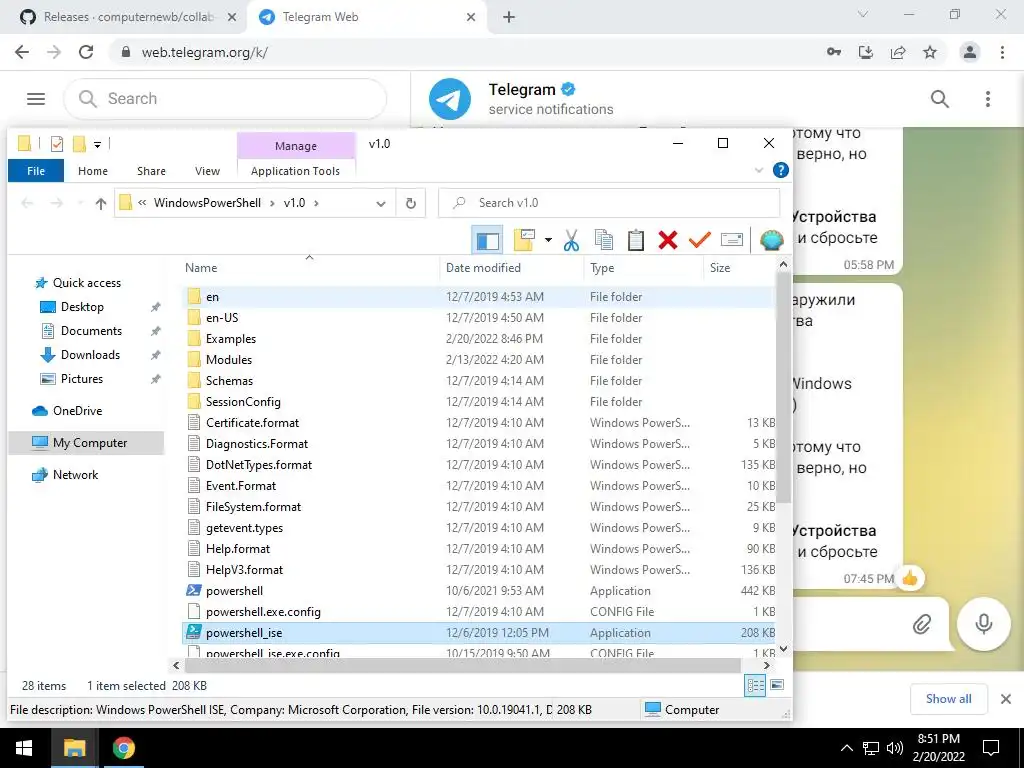The width and height of the screenshot is (1024, 768).
Task: Open the File ribbon menu
Action: [x=36, y=171]
